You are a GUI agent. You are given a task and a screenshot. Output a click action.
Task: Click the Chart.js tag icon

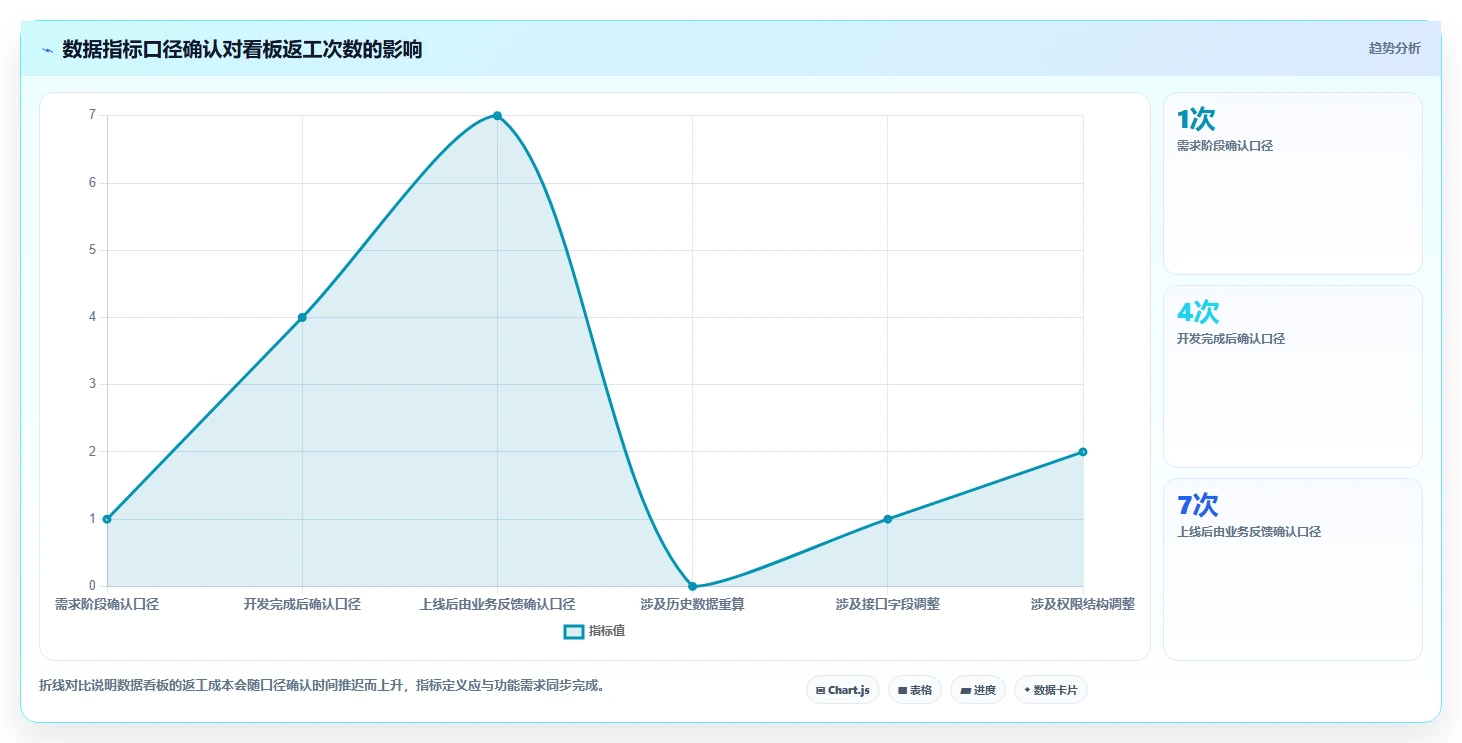click(820, 690)
